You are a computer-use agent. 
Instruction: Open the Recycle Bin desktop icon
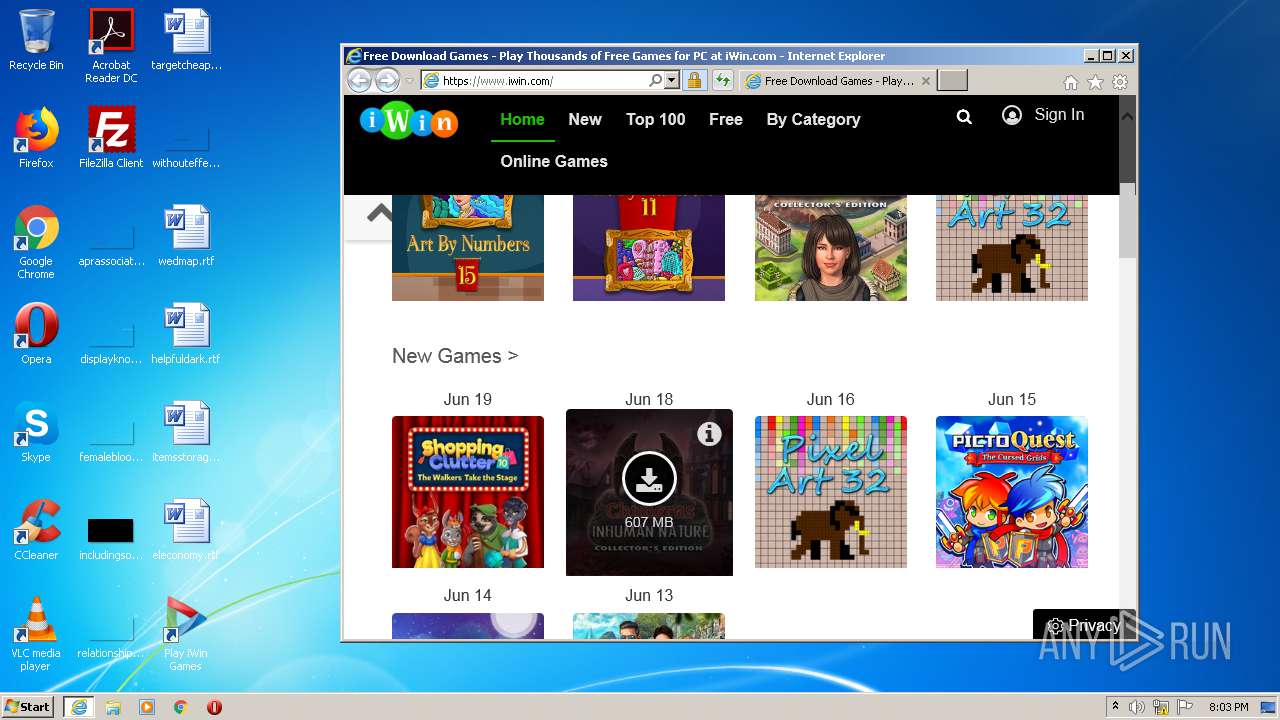point(36,40)
